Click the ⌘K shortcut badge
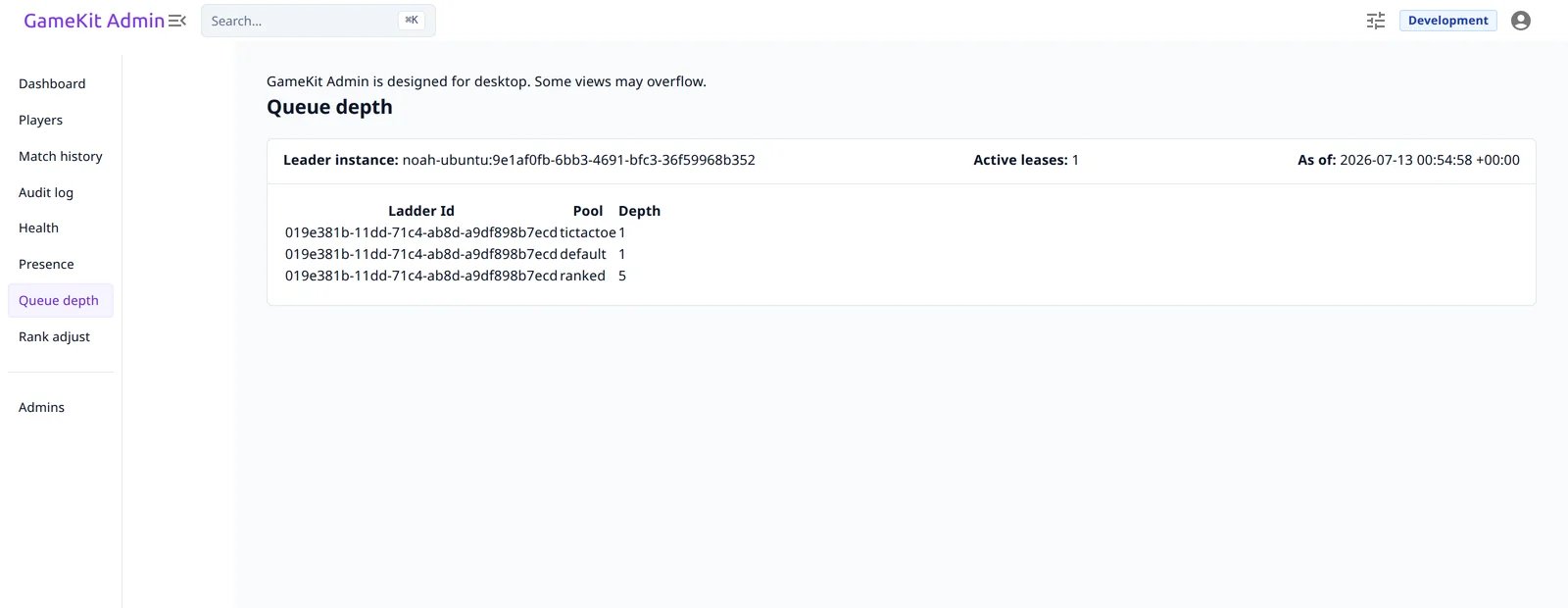 [x=412, y=21]
